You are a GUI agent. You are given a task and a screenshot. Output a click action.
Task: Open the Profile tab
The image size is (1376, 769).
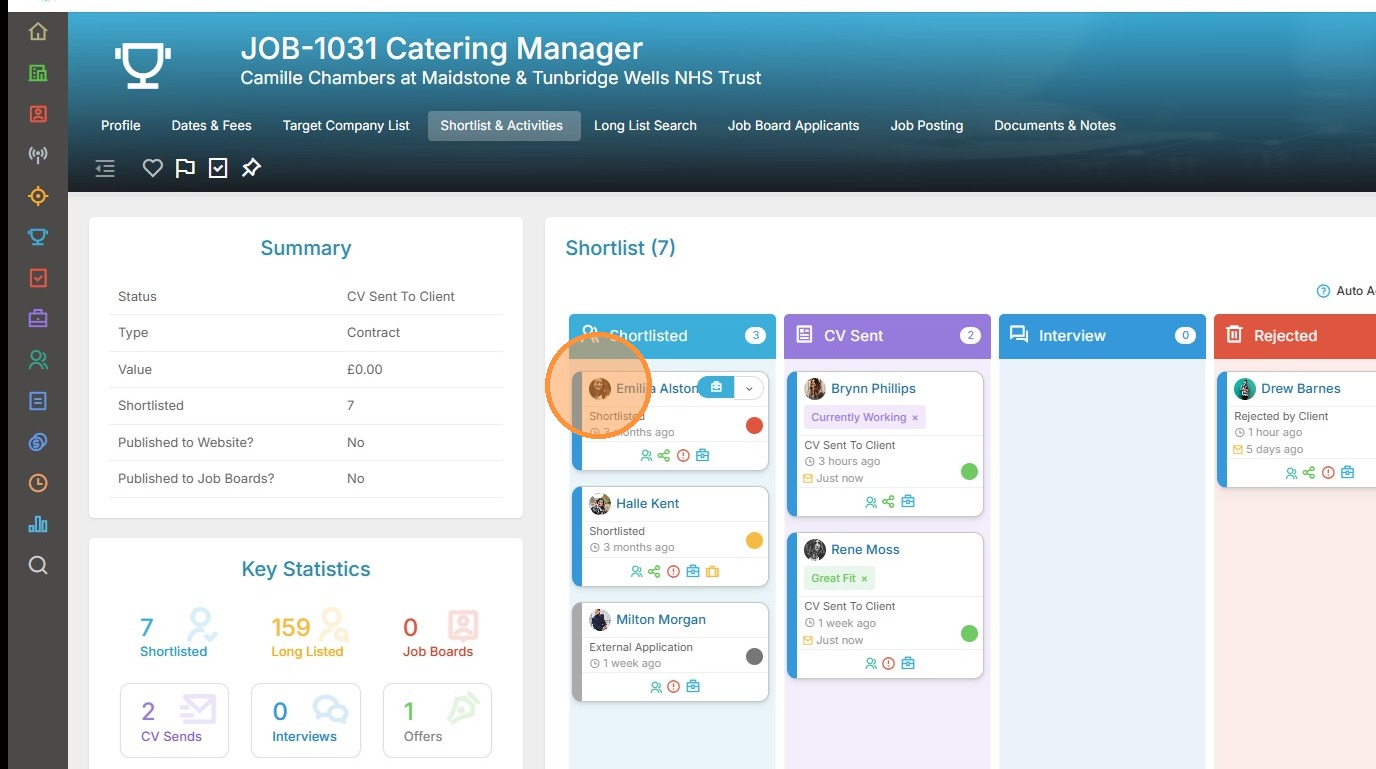pos(121,126)
